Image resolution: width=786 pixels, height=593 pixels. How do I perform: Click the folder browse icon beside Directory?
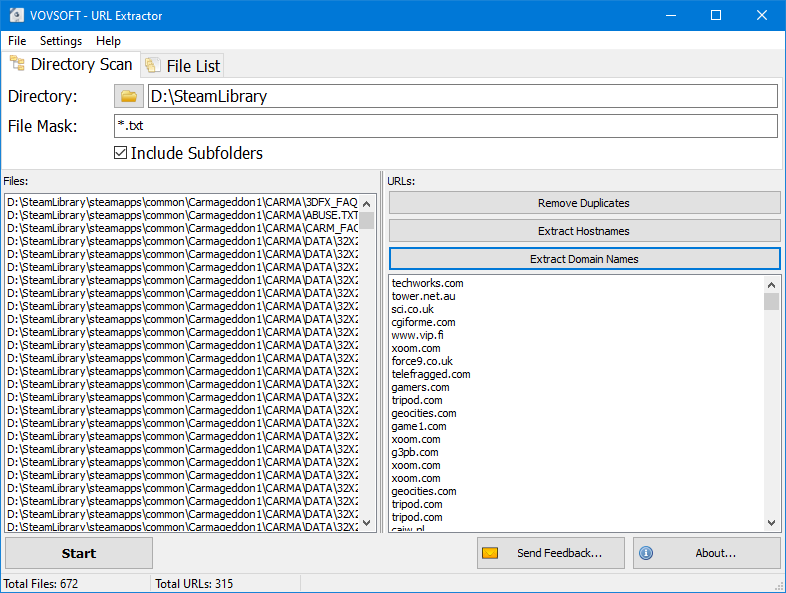click(128, 96)
